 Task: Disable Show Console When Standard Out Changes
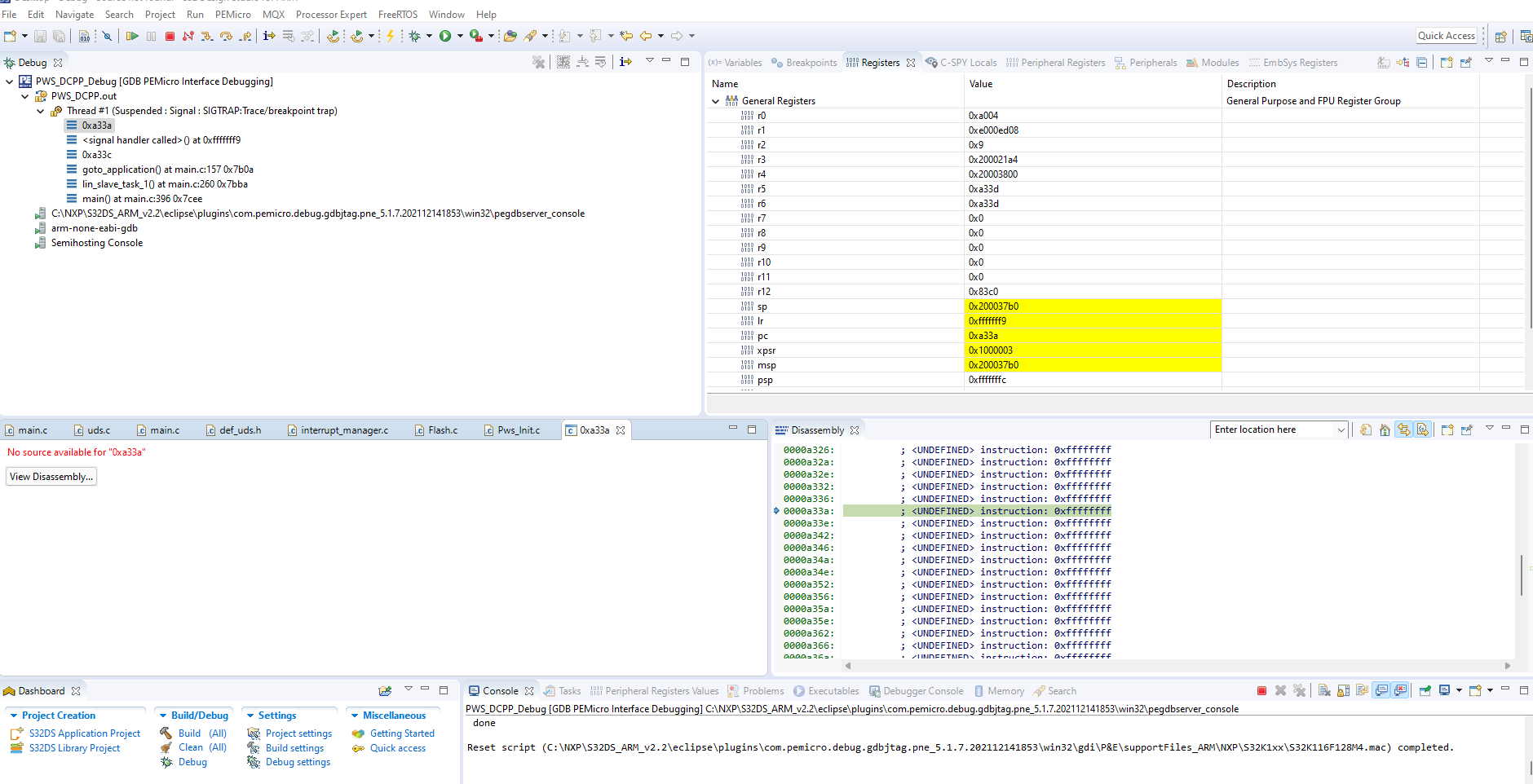(1382, 690)
